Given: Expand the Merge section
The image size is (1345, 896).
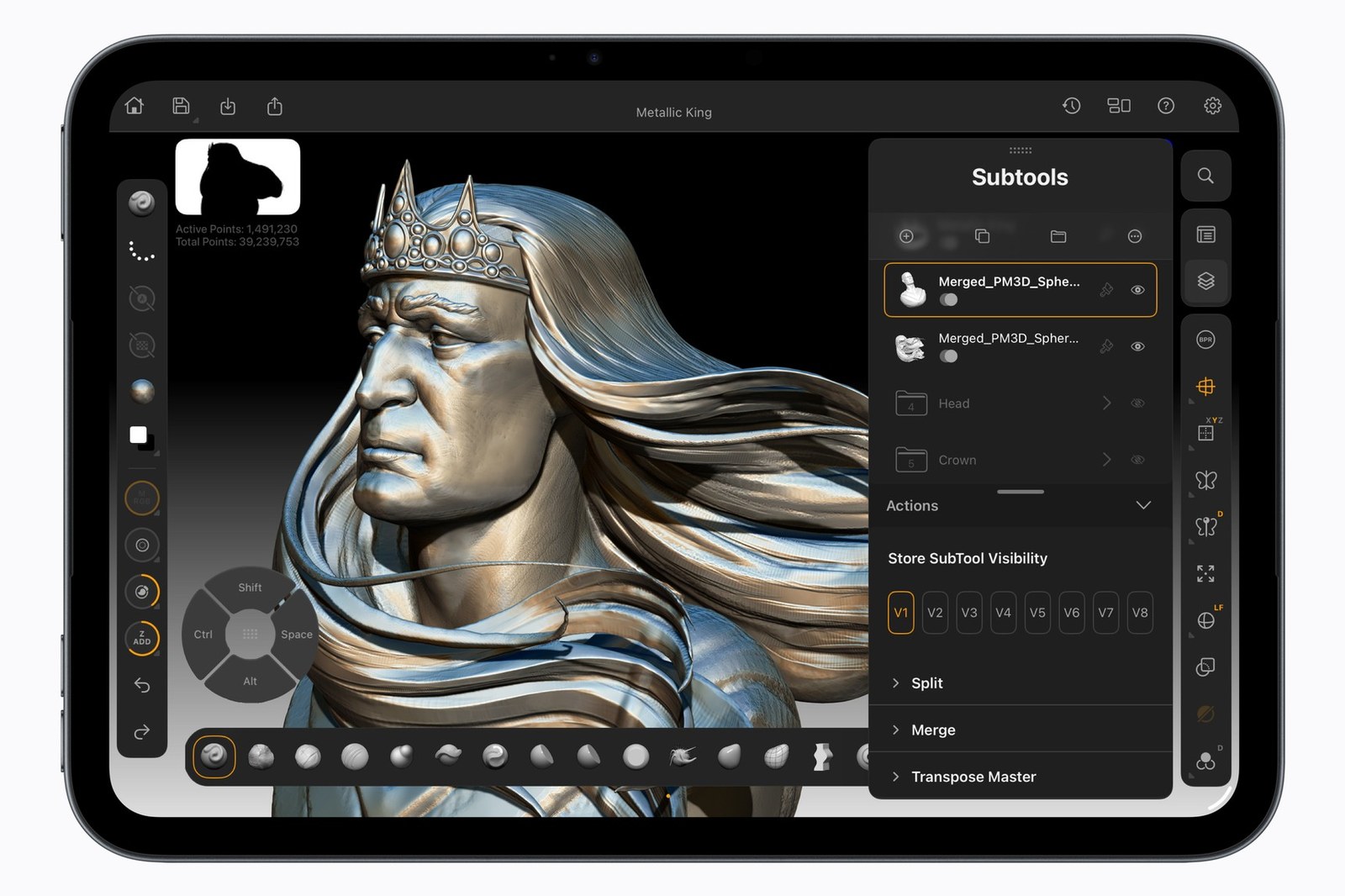Looking at the screenshot, I should coord(1021,730).
